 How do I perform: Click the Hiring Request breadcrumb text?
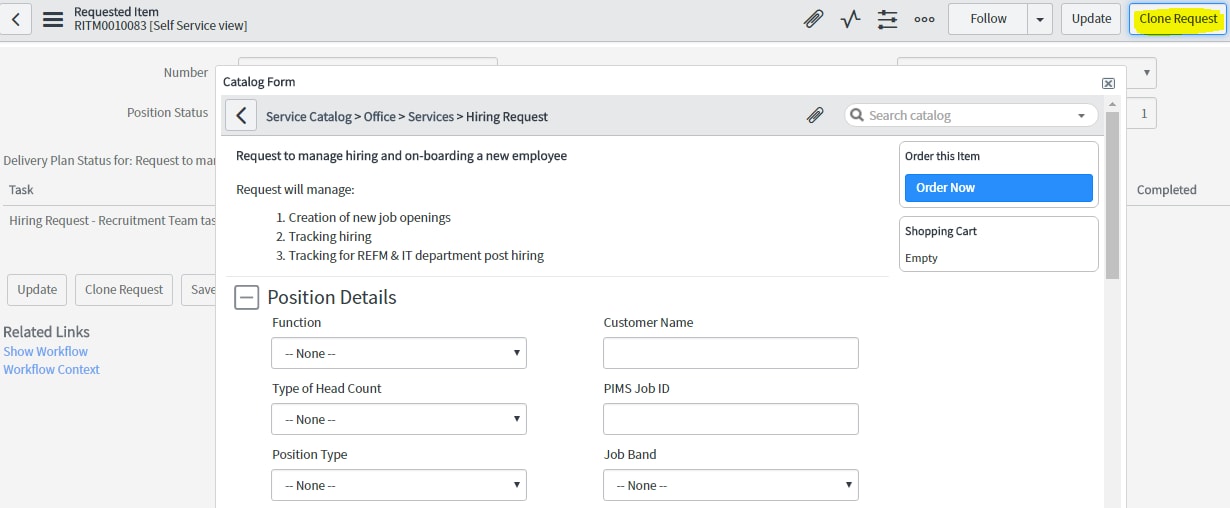[507, 117]
